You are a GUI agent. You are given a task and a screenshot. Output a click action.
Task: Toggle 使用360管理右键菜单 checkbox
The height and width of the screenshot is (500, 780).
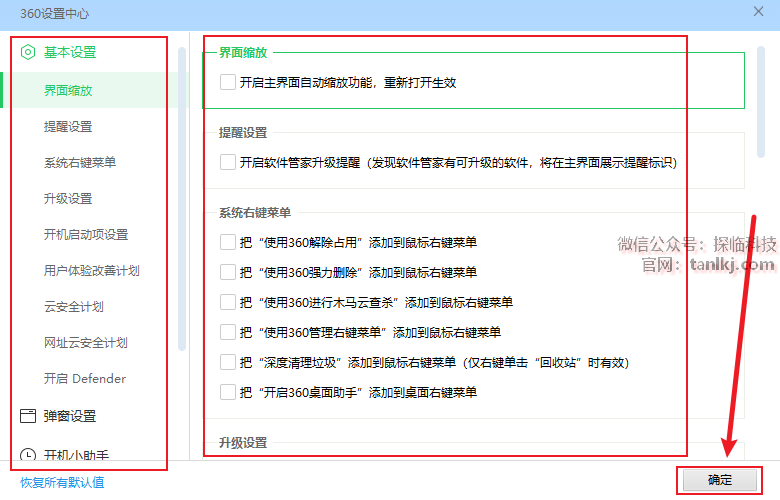coord(228,332)
